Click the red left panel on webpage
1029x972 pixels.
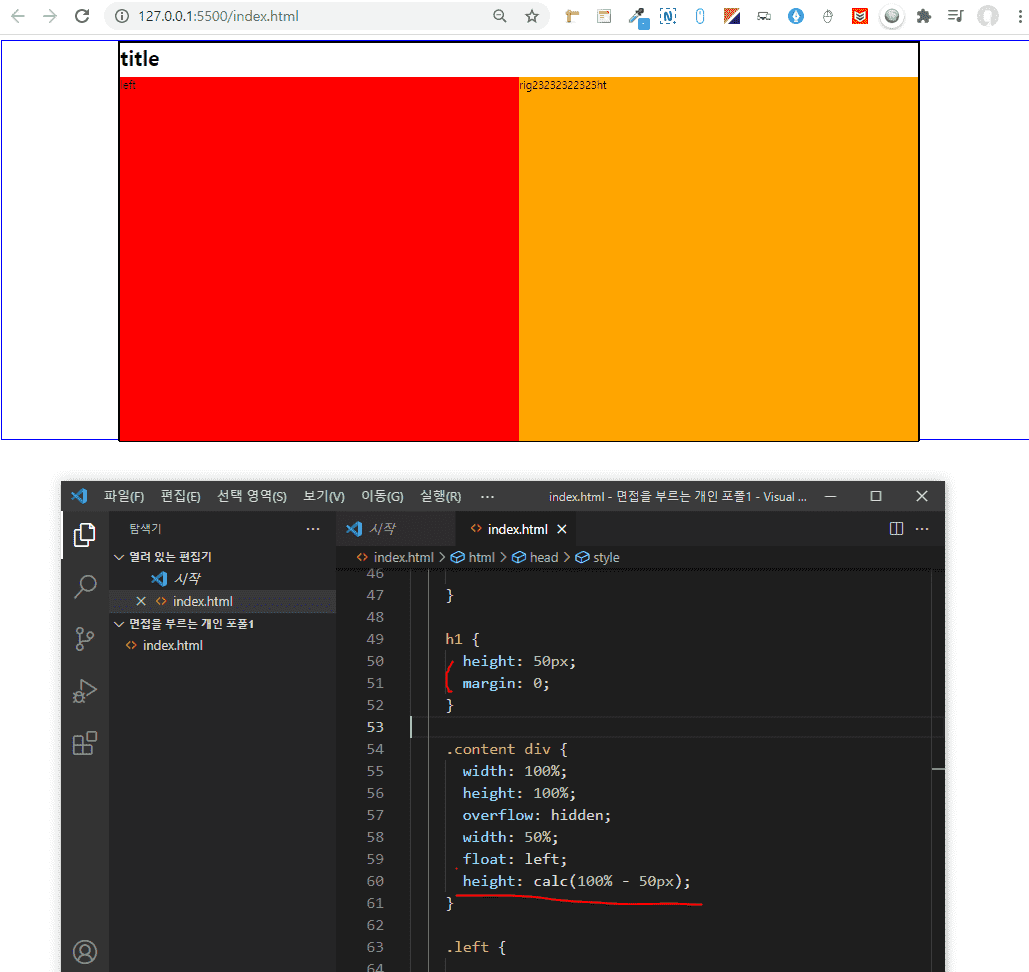coord(319,259)
